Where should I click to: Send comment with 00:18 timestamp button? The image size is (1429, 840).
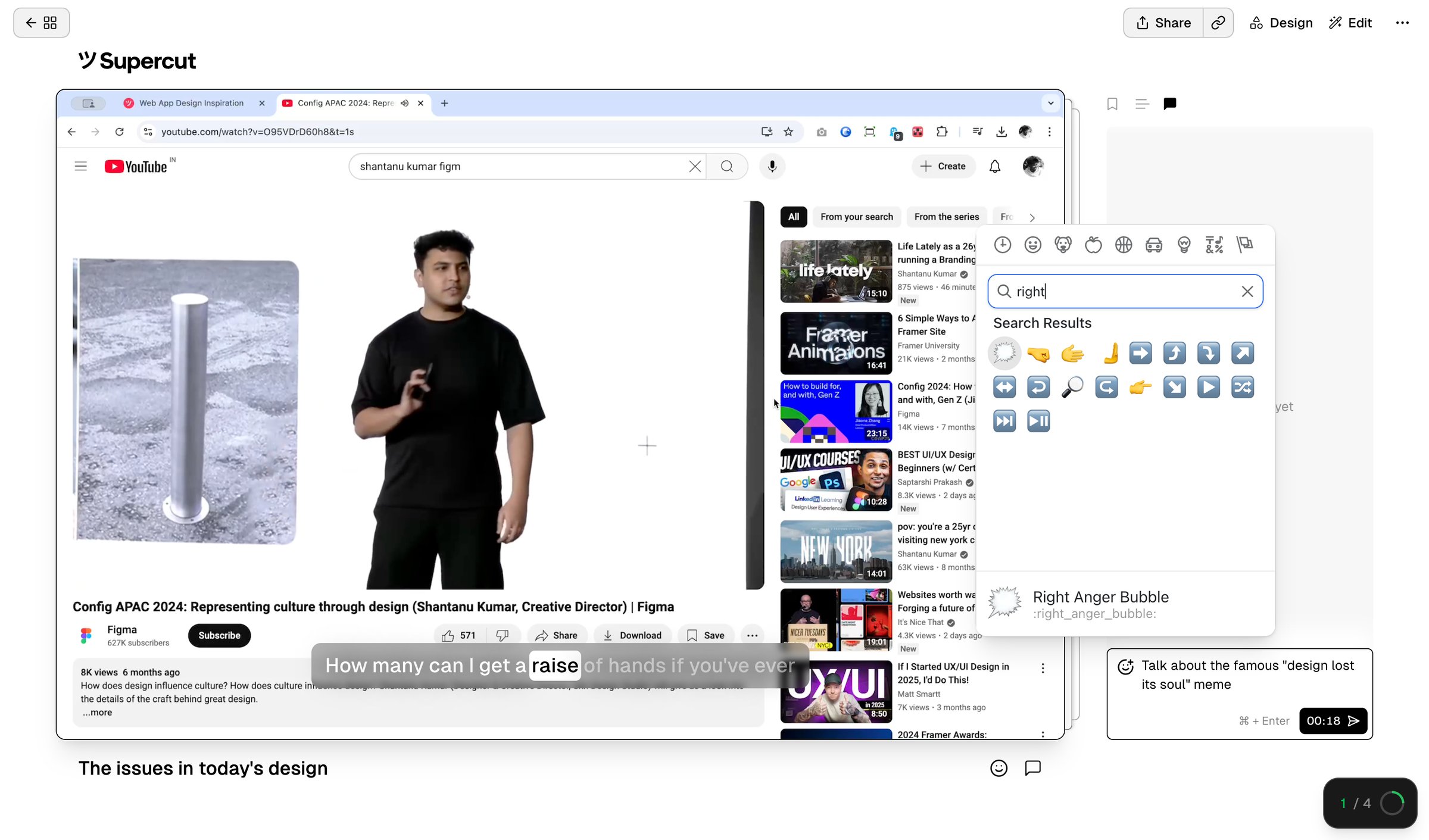point(1333,721)
